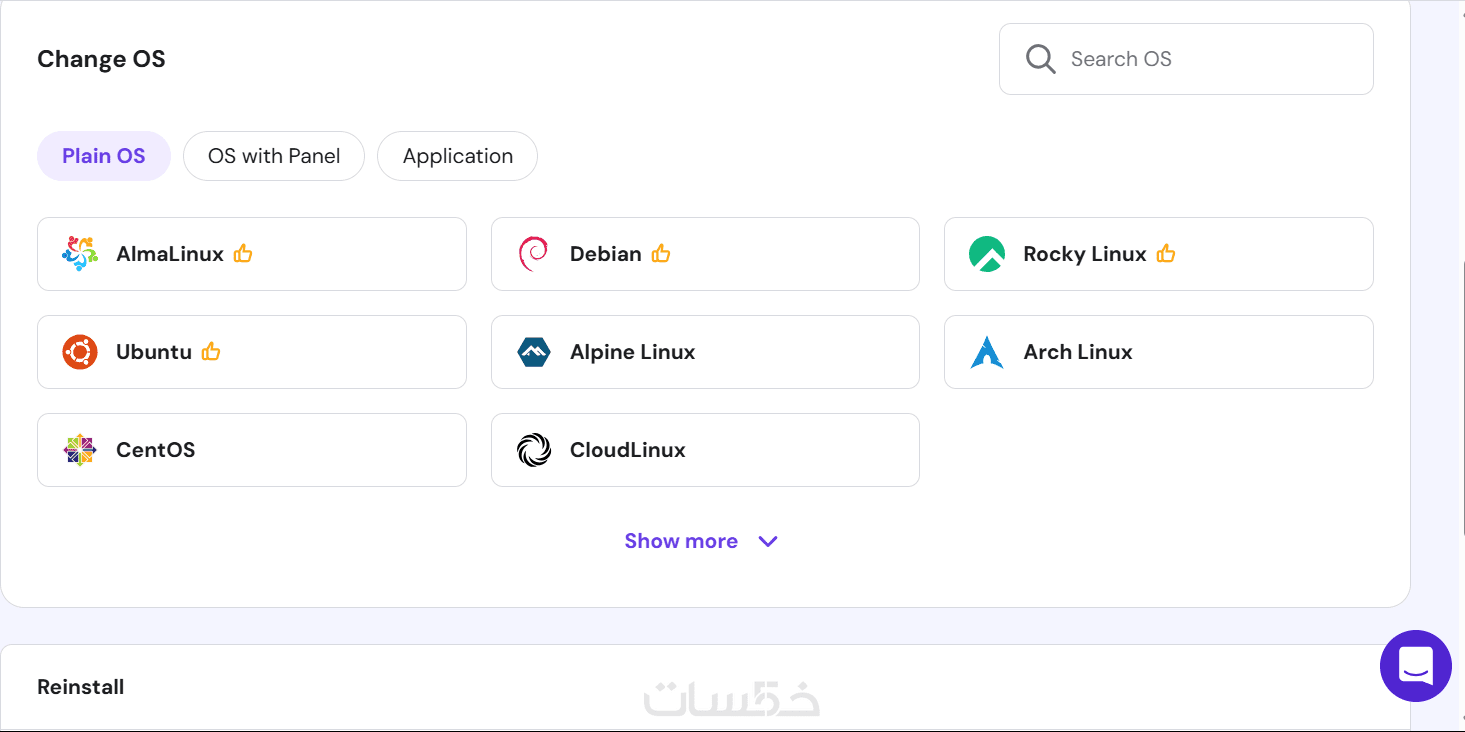The width and height of the screenshot is (1465, 732).
Task: Focus the Search OS input field
Action: (1186, 59)
